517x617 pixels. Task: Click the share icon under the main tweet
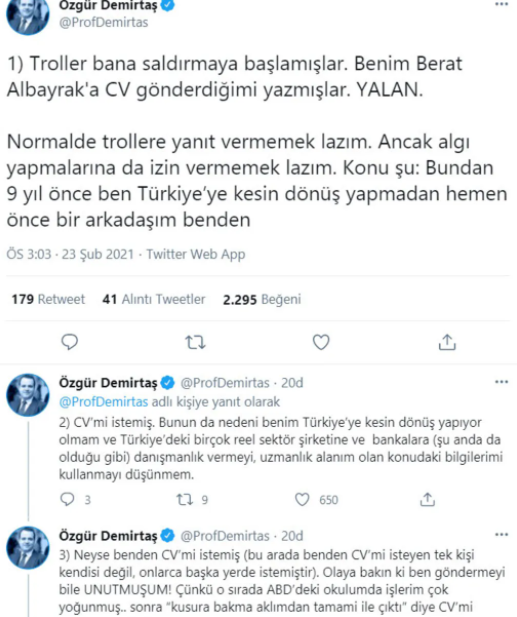coord(447,342)
